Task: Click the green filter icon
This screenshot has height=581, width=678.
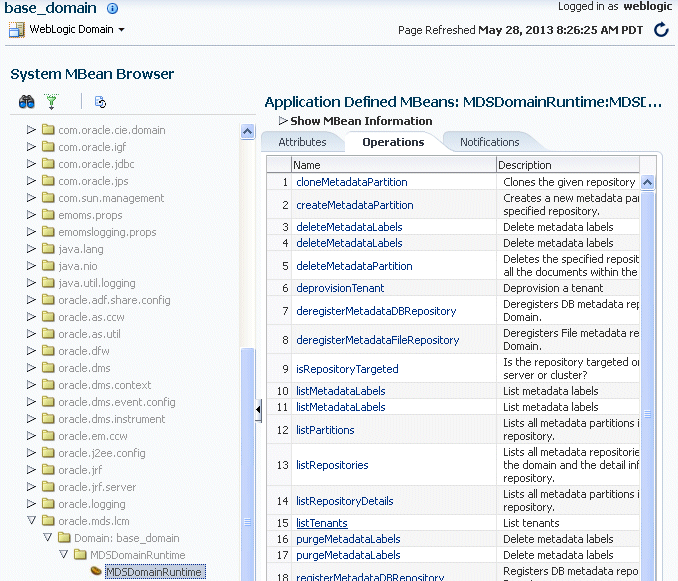Action: coord(51,102)
